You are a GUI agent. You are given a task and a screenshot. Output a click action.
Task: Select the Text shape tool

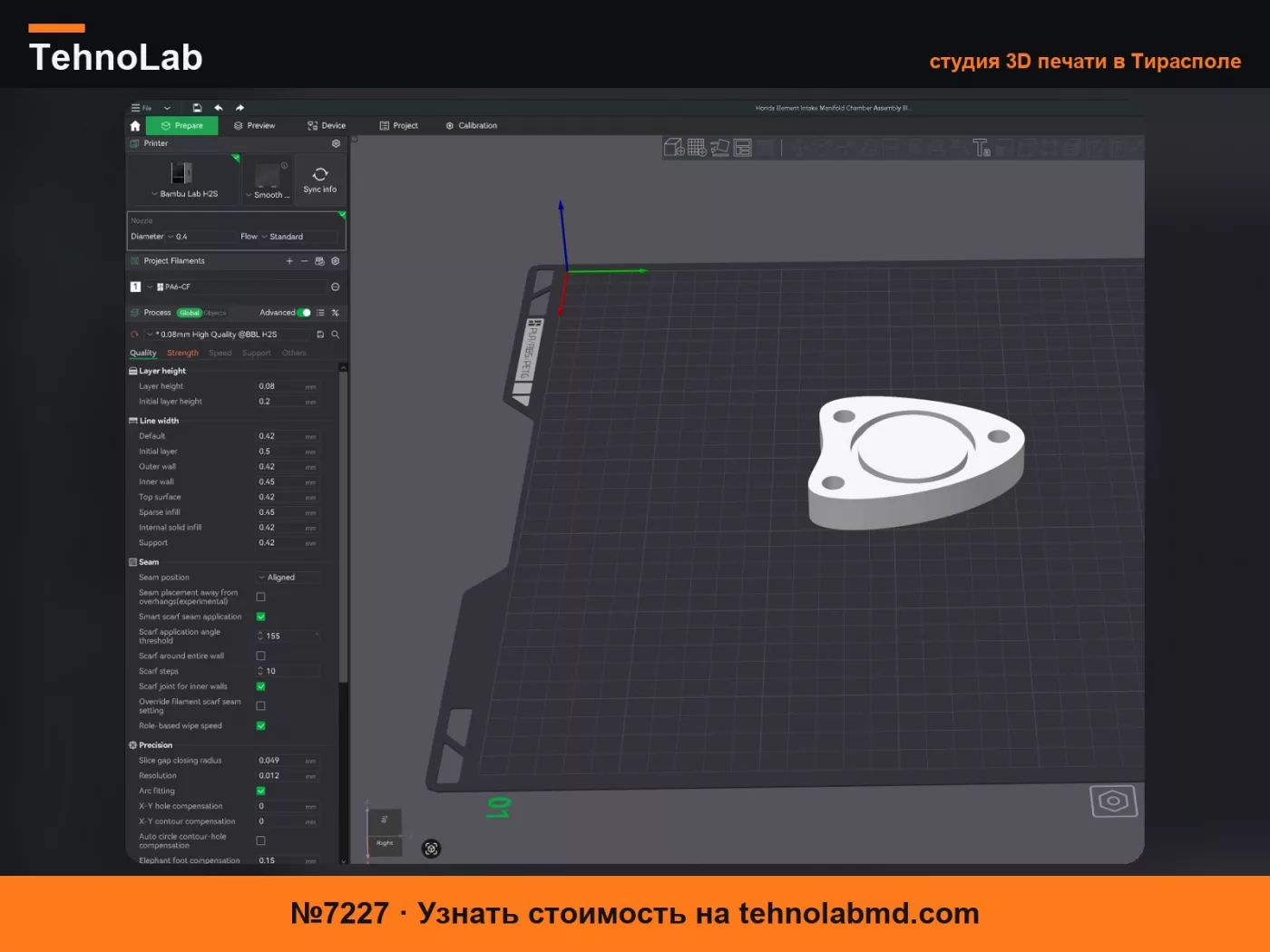(982, 147)
